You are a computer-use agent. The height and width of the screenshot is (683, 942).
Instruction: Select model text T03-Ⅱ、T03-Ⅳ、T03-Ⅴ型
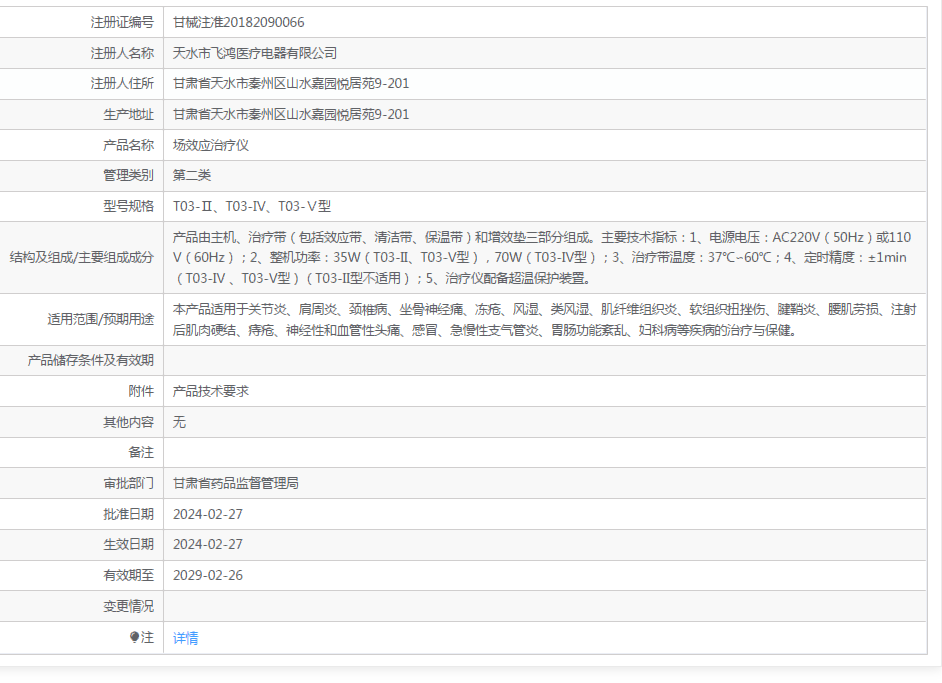252,207
